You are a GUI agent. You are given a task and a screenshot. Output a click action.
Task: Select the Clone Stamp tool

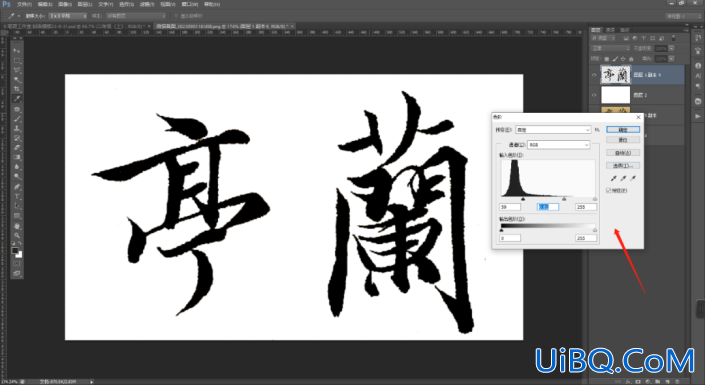[x=17, y=129]
